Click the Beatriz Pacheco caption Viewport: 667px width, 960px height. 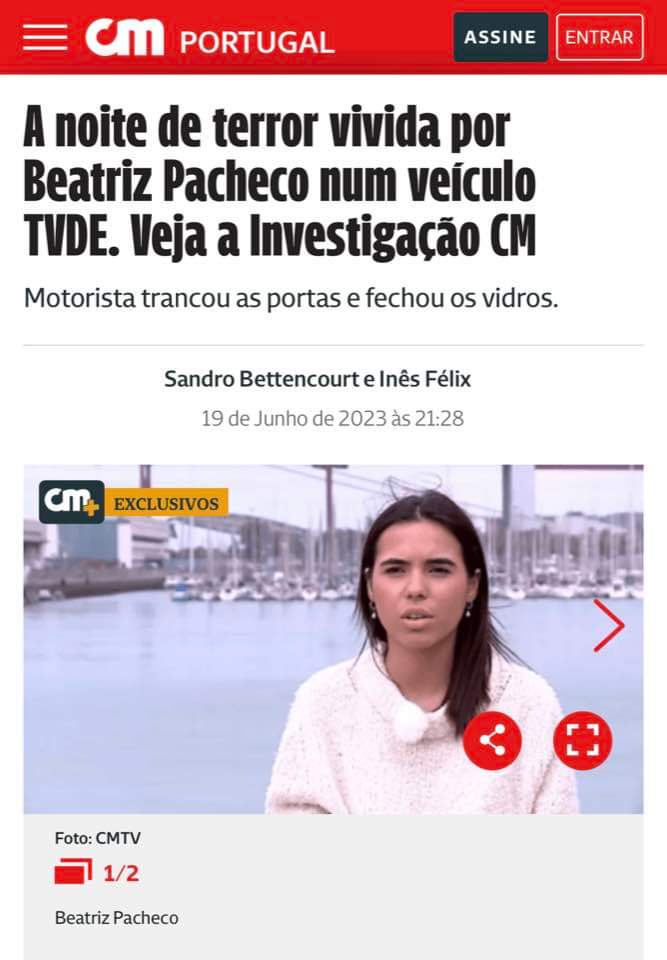[117, 918]
